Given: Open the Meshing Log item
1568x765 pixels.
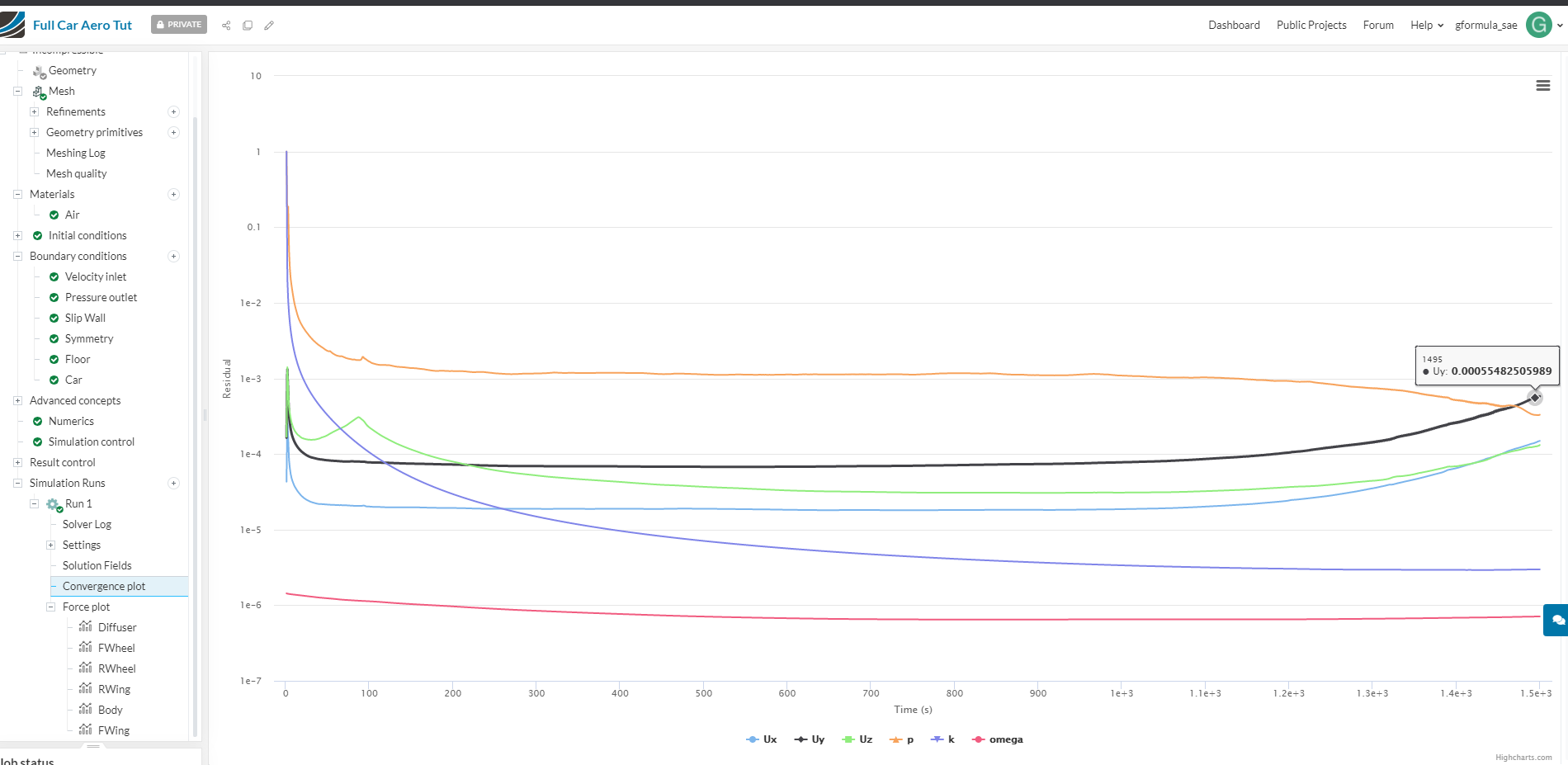Looking at the screenshot, I should pyautogui.click(x=76, y=153).
